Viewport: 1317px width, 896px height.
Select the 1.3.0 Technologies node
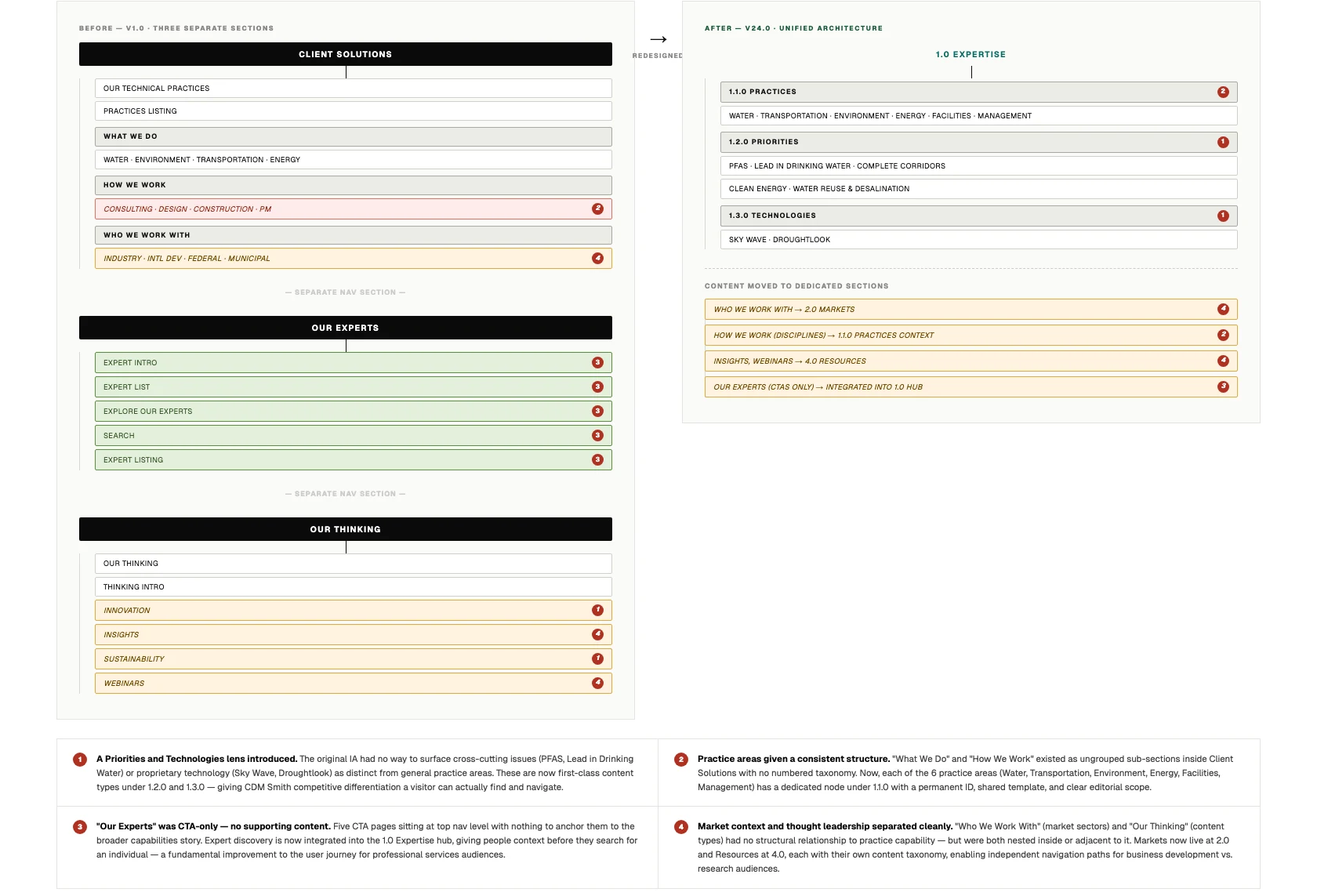(x=979, y=216)
